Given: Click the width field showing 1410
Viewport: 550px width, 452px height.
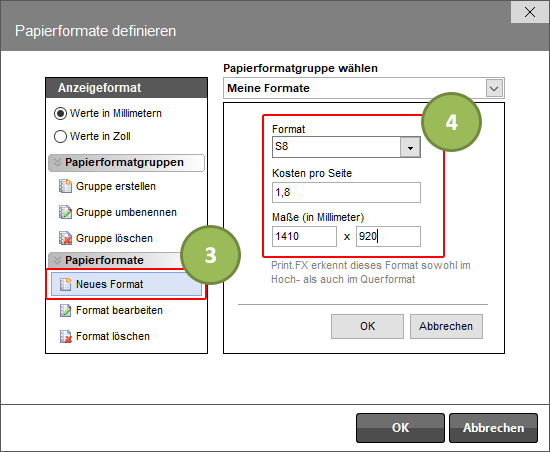Looking at the screenshot, I should (x=304, y=236).
